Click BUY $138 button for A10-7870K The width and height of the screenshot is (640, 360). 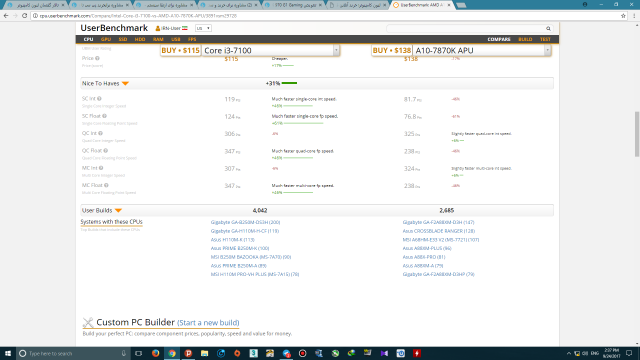[391, 51]
